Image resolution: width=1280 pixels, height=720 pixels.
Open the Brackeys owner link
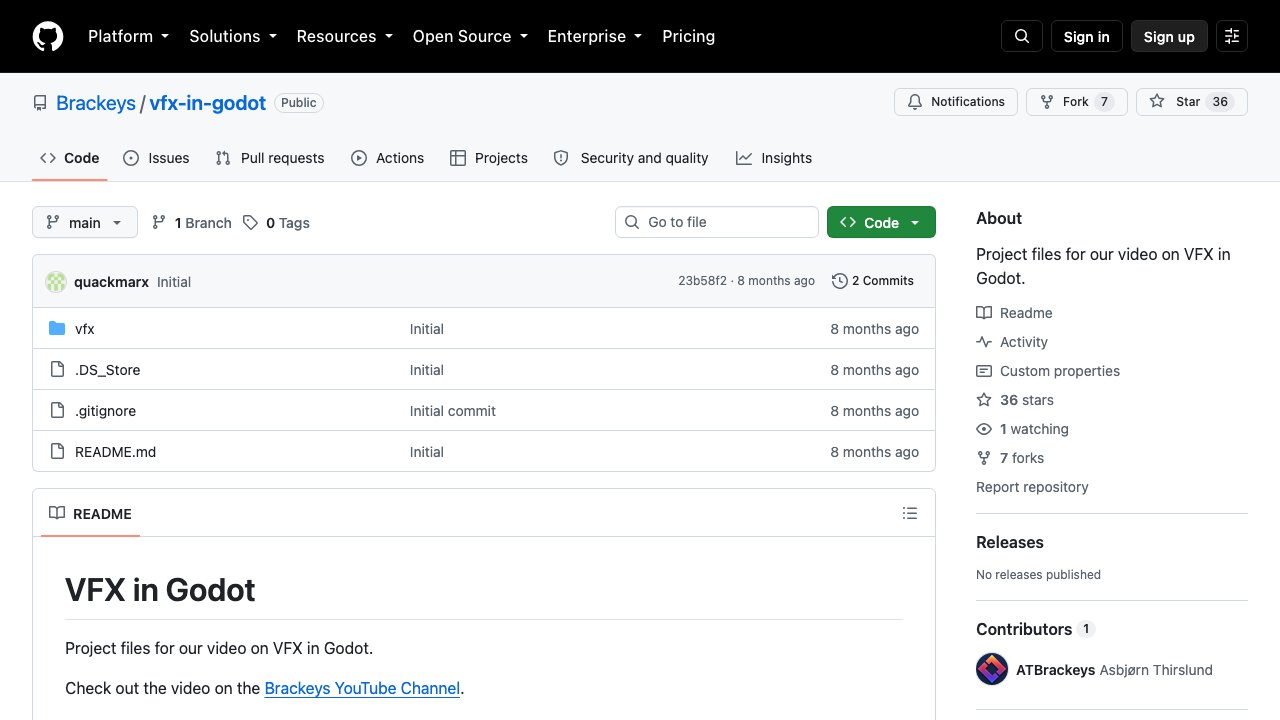[96, 103]
